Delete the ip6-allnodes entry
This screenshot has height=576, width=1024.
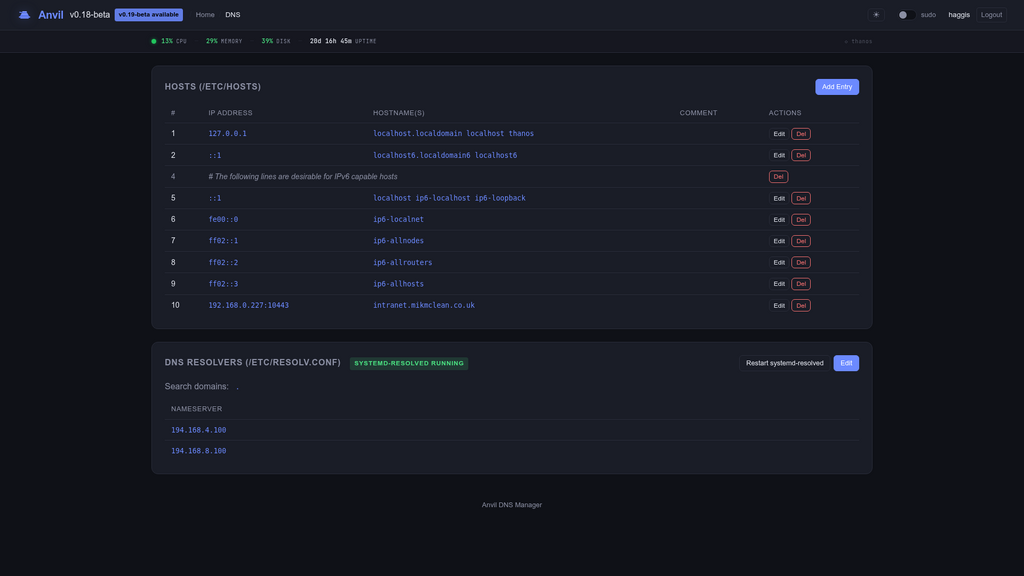coord(801,241)
